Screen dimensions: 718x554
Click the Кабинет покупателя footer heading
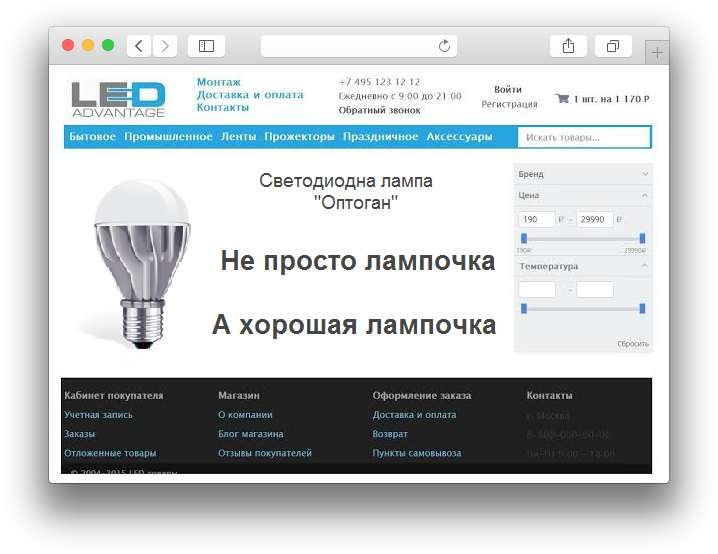(114, 396)
